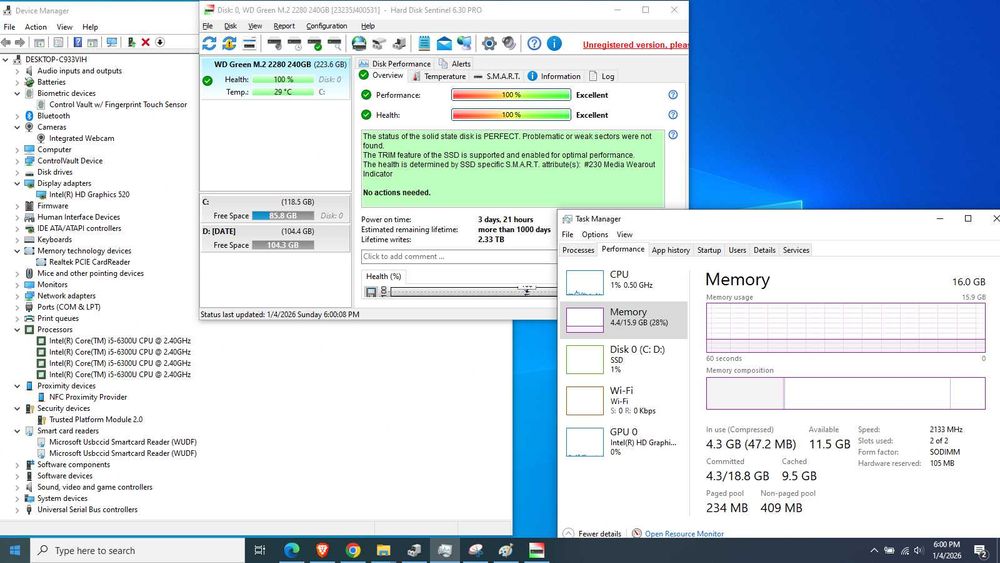The width and height of the screenshot is (1000, 563).
Task: Expand the Batteries node in Device Manager
Action: 17,82
